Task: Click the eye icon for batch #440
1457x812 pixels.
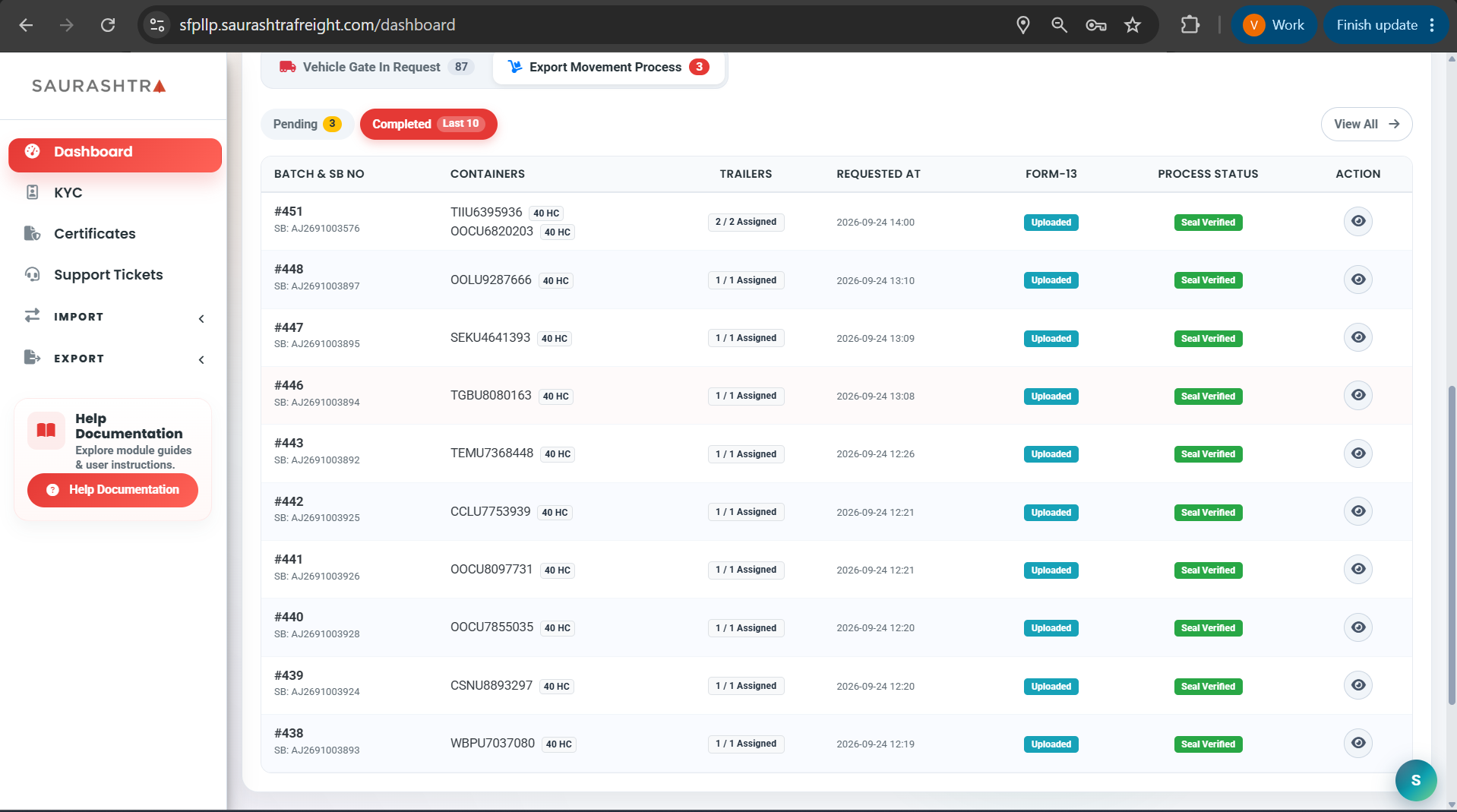Action: pos(1358,627)
